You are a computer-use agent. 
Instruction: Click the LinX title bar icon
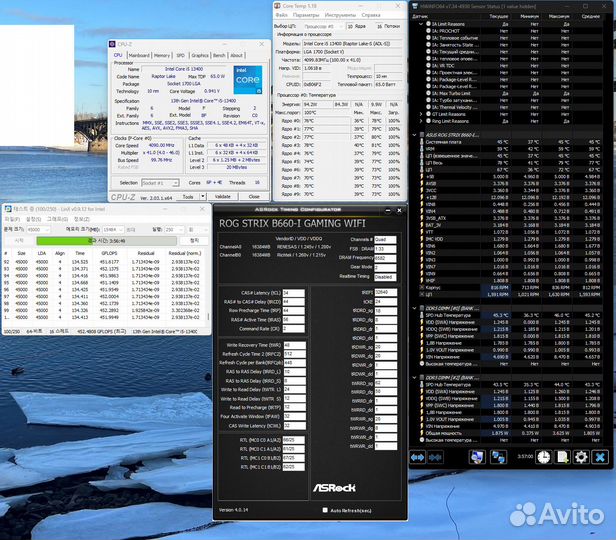(x=7, y=209)
